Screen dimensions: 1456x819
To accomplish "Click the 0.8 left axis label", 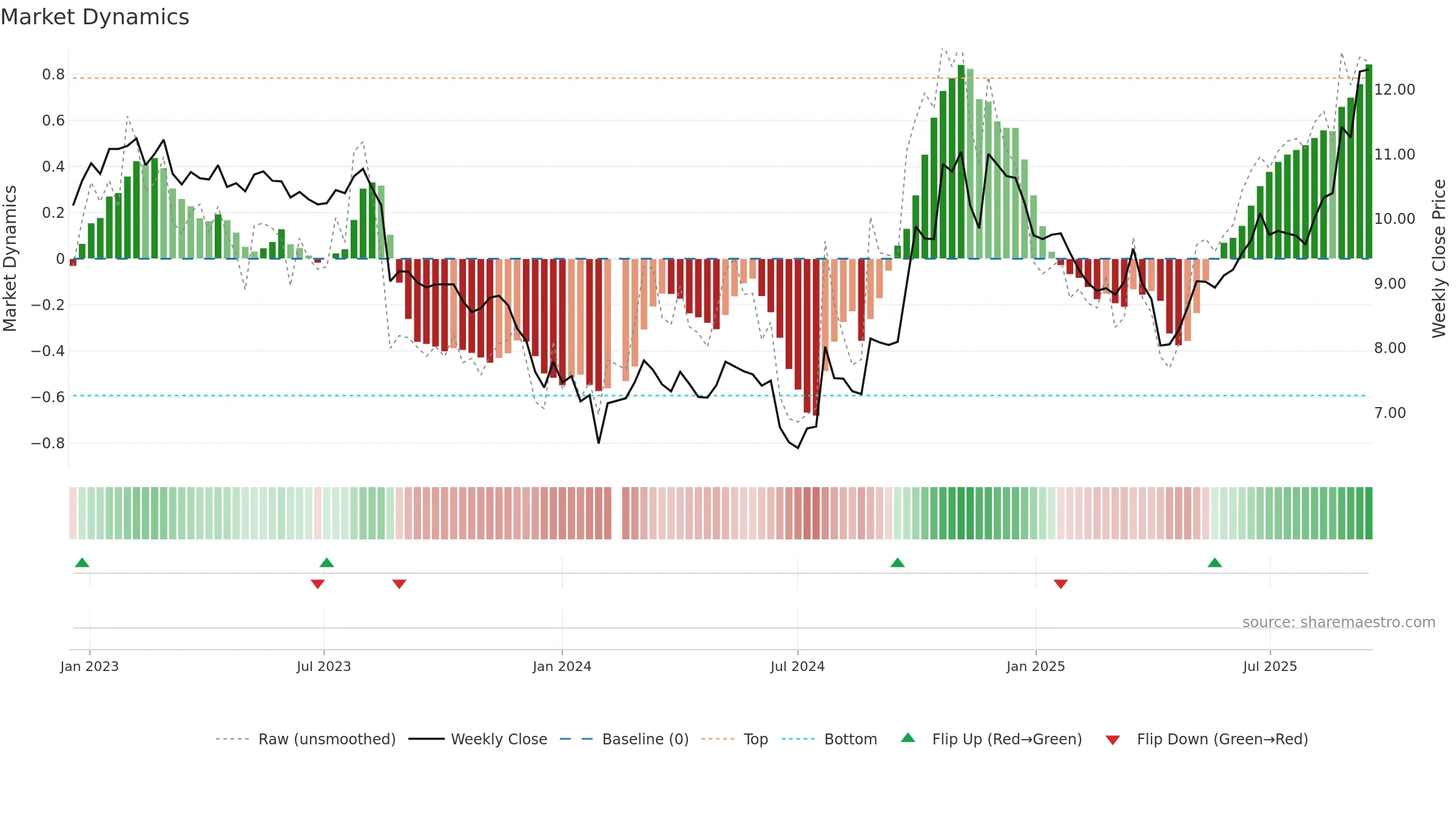I will tap(53, 75).
